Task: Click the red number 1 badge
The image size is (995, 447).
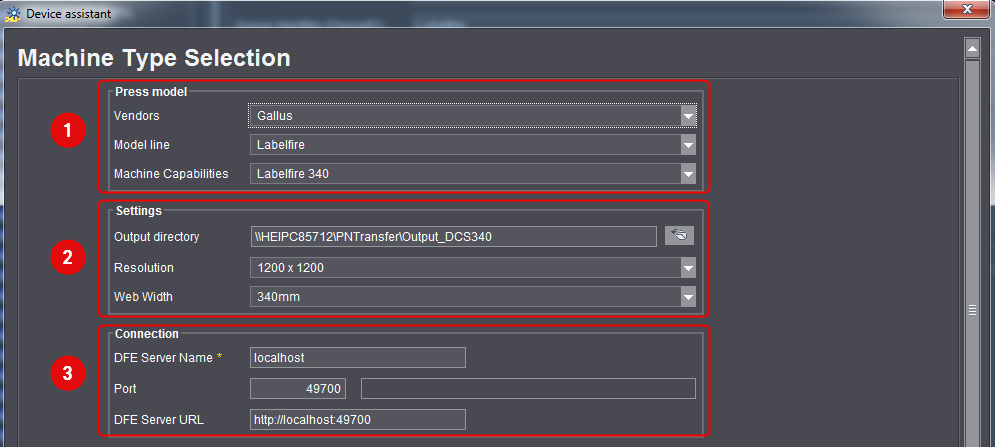Action: coord(67,131)
